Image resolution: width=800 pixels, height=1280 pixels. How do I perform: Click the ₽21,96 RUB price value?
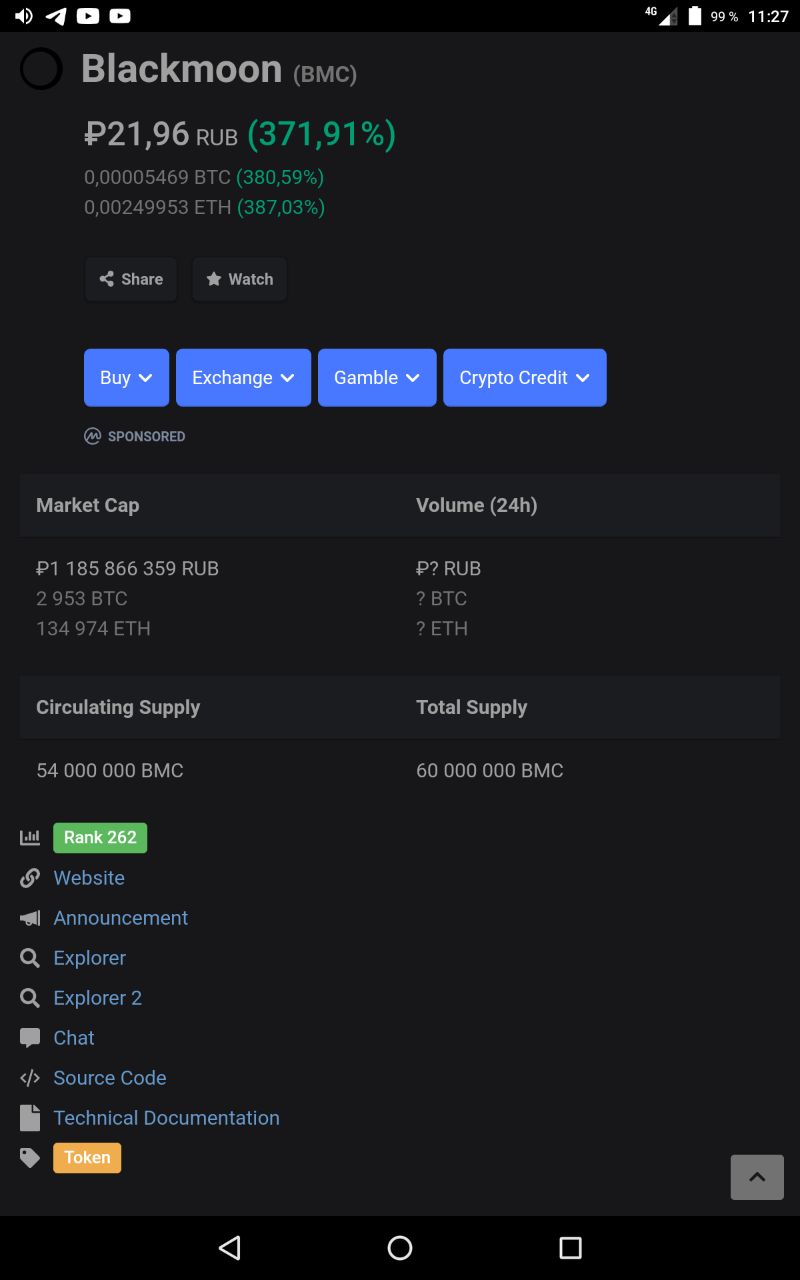[161, 134]
